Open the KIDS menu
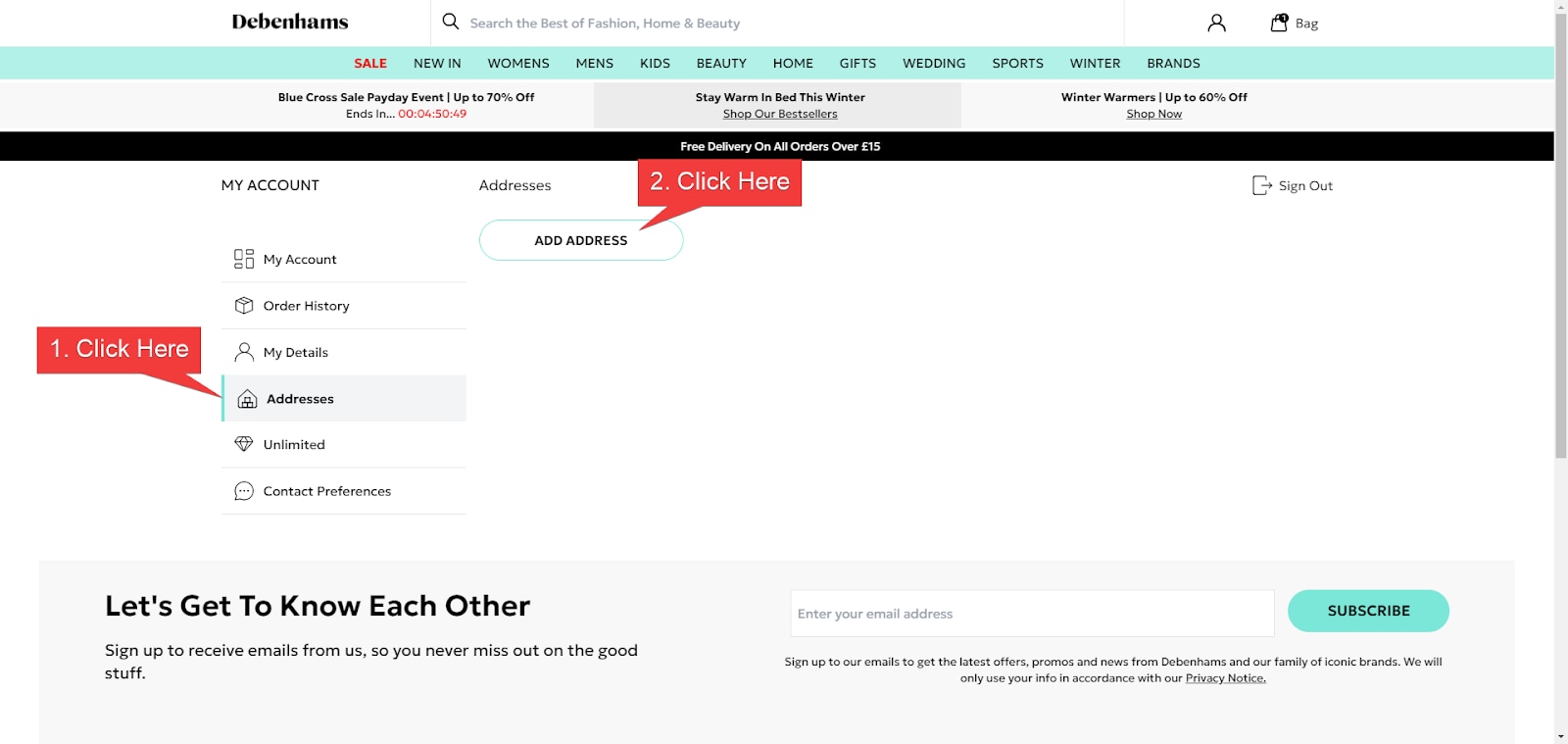 [x=655, y=63]
